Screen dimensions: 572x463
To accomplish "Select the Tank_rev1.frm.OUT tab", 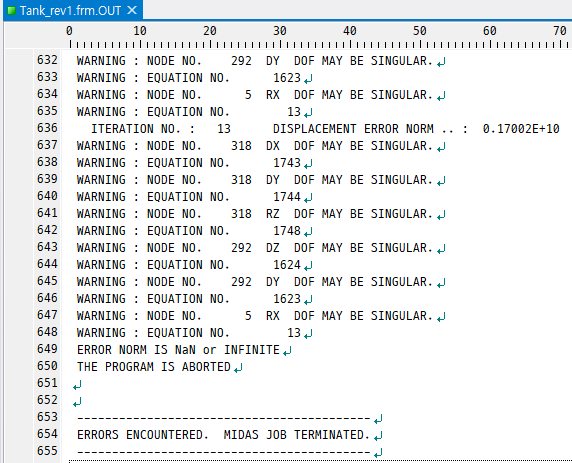I will coord(73,10).
